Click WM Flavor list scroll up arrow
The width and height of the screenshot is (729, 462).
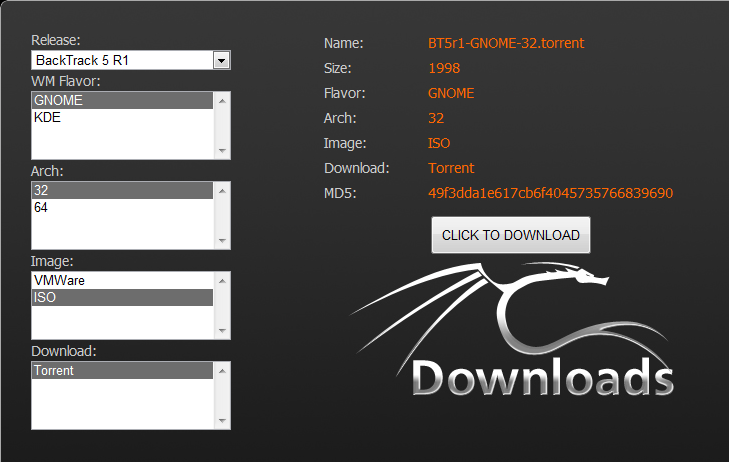coord(222,101)
